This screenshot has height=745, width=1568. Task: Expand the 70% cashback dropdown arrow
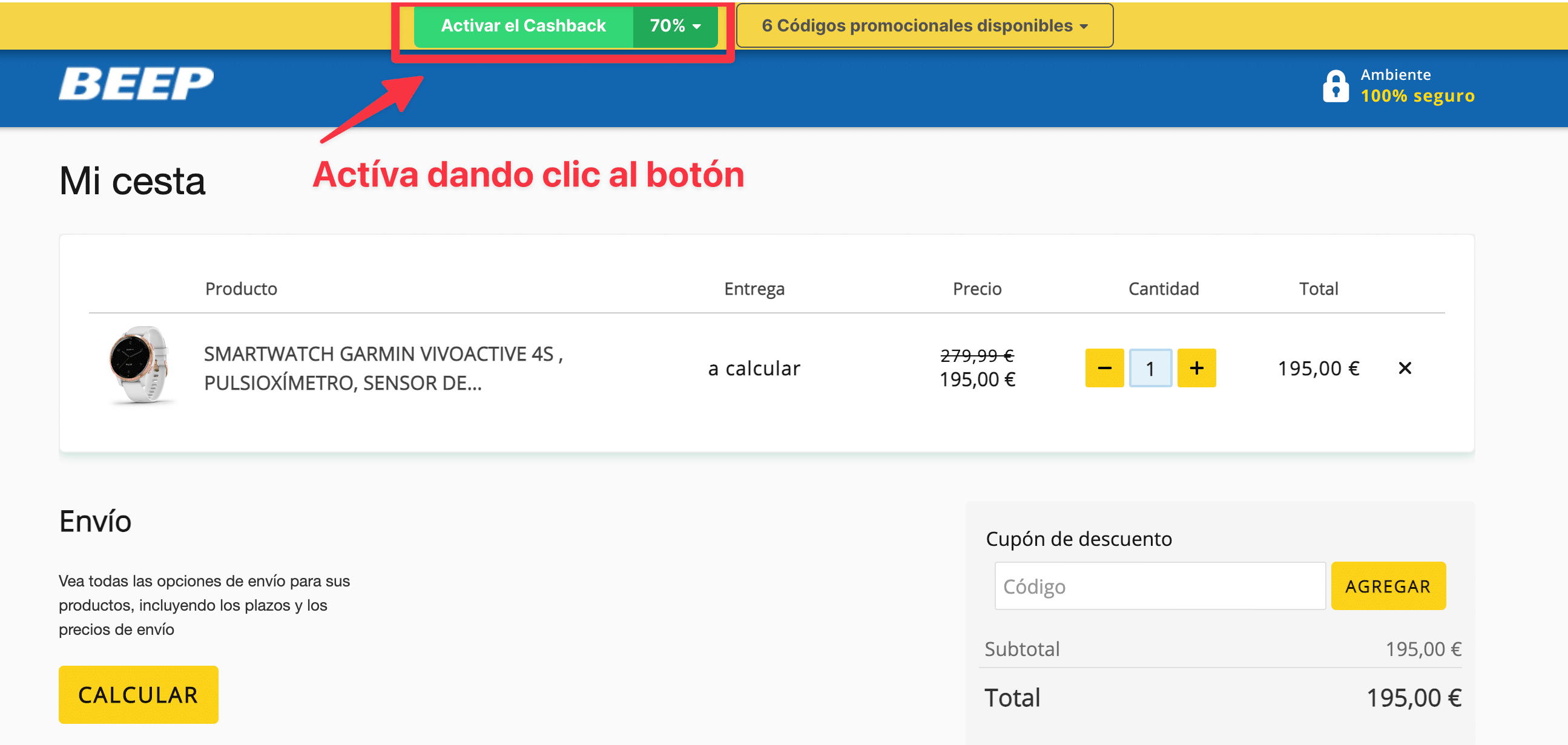coord(696,26)
